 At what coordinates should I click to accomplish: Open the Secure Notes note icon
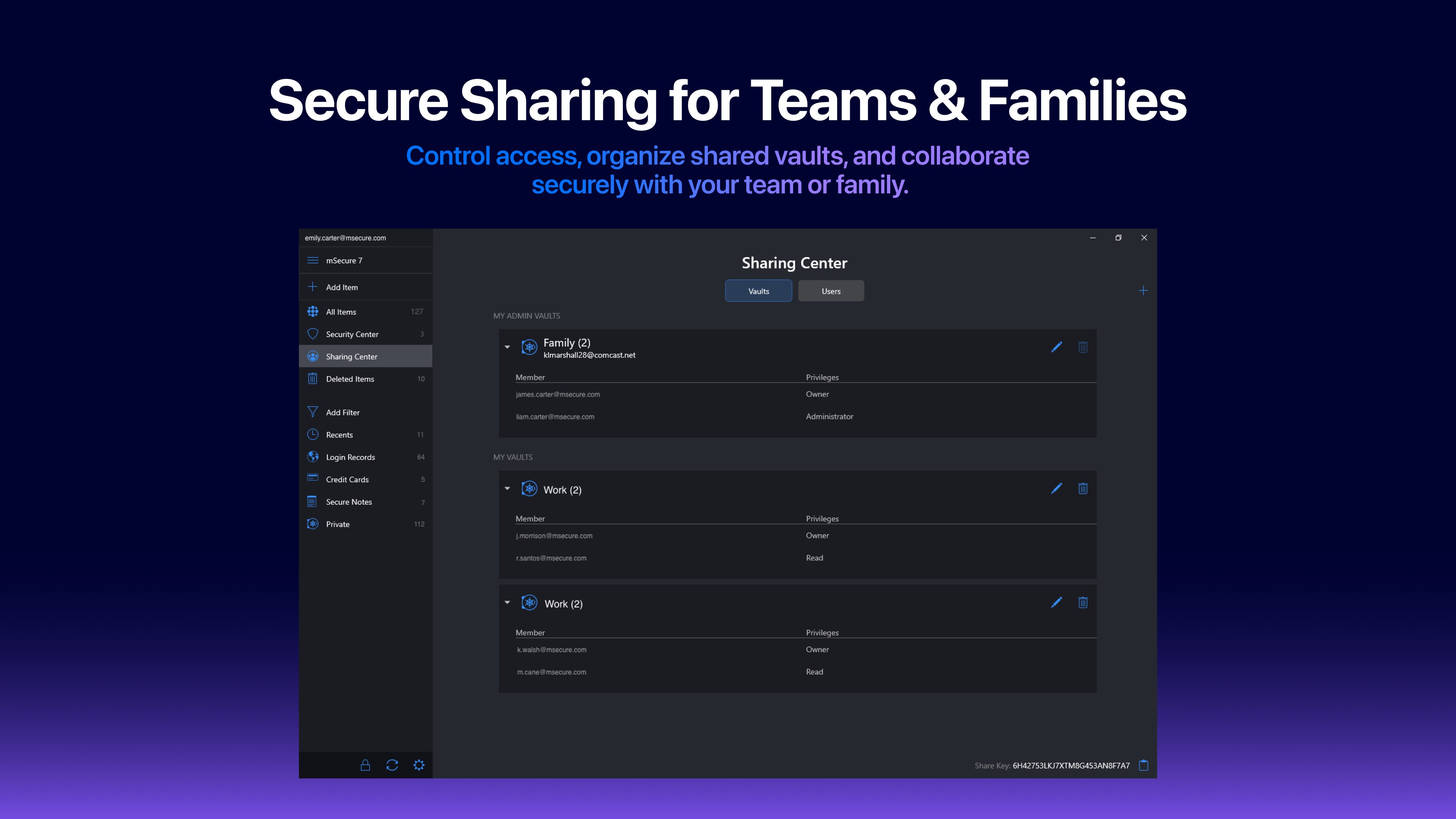[x=312, y=501]
